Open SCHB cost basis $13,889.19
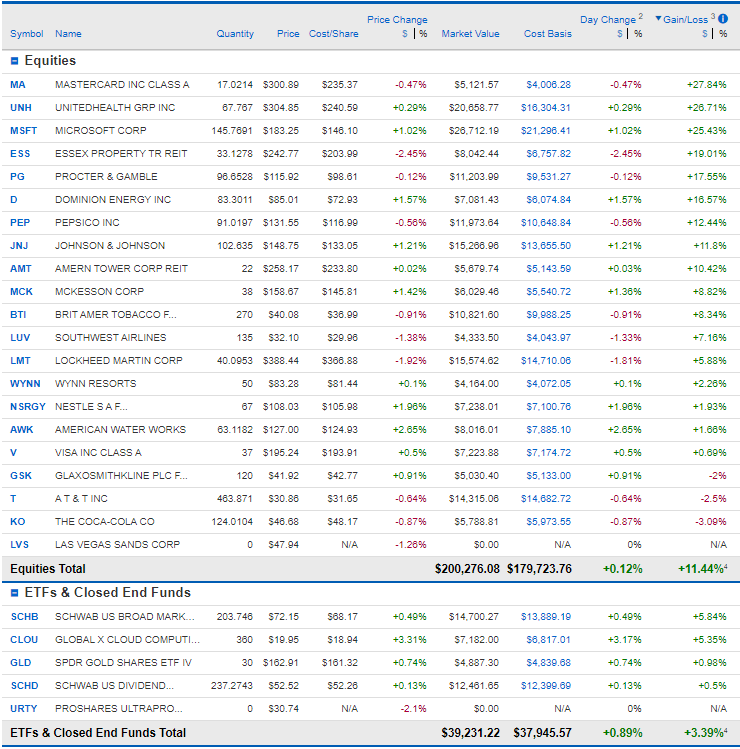 [546, 617]
